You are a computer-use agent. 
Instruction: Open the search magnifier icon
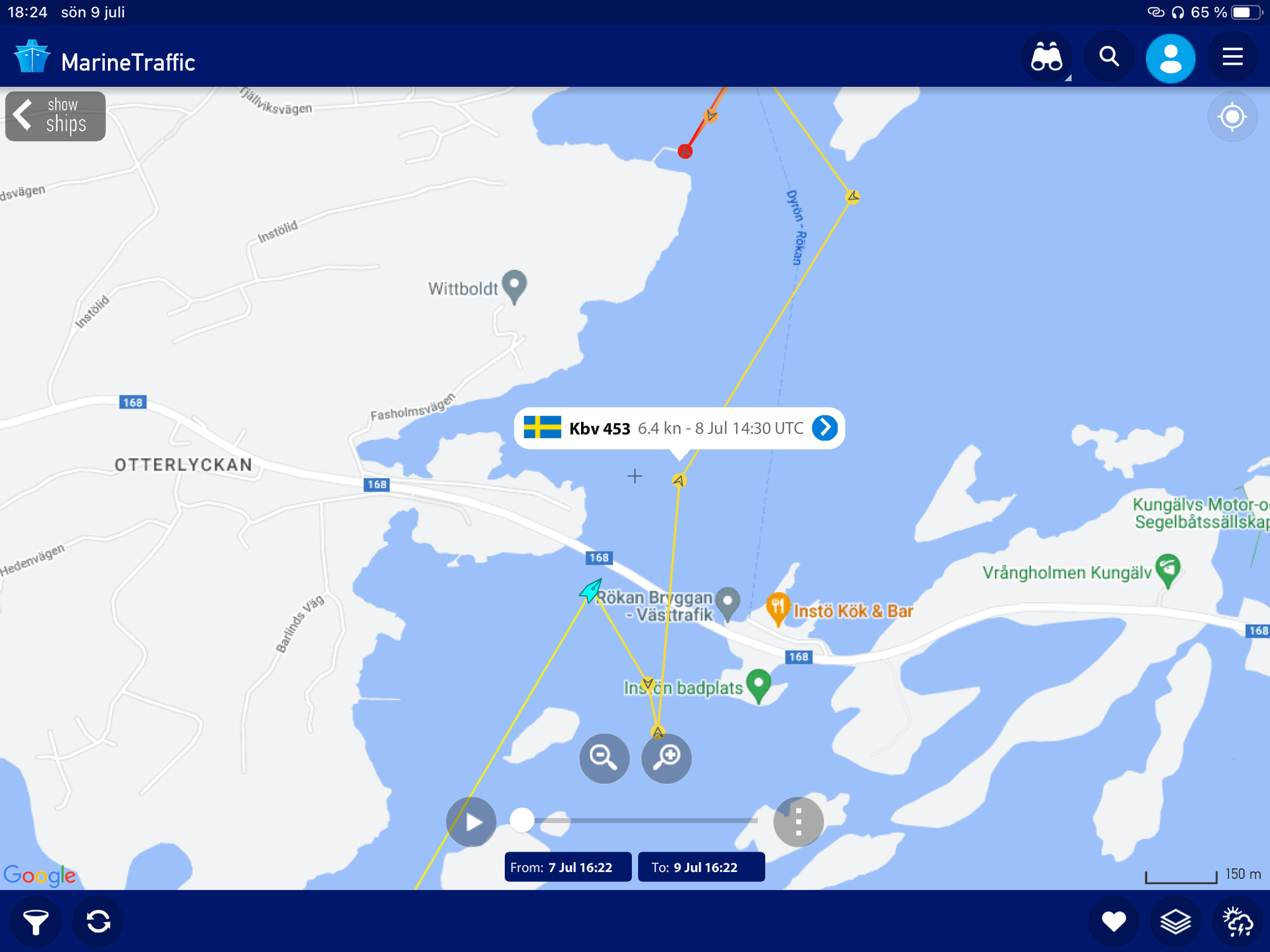pos(1109,57)
